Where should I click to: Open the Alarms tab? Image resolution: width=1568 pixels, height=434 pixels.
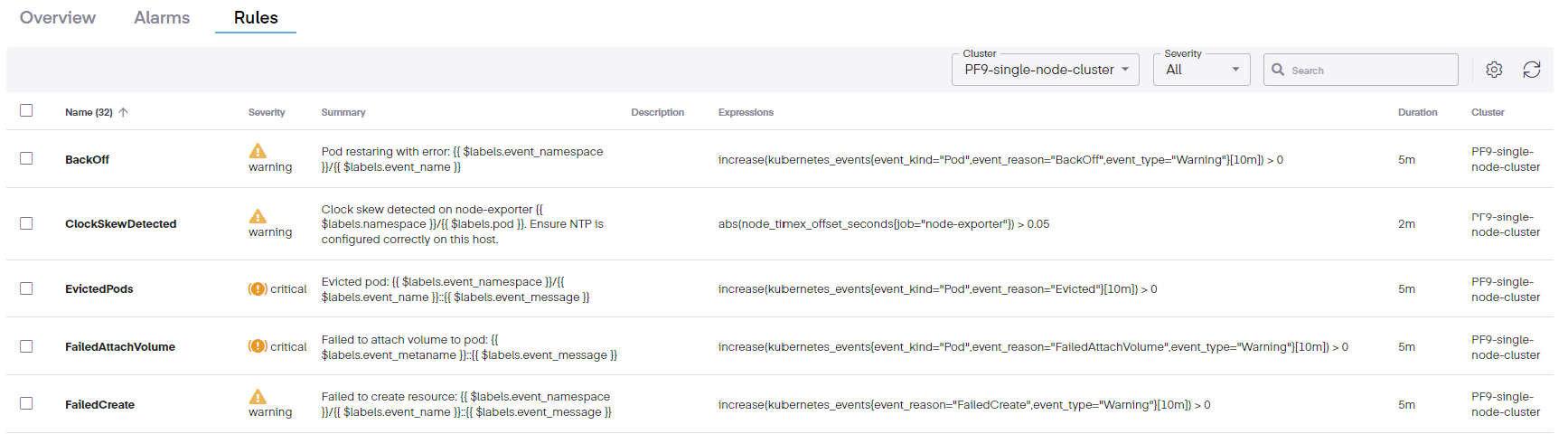tap(162, 18)
